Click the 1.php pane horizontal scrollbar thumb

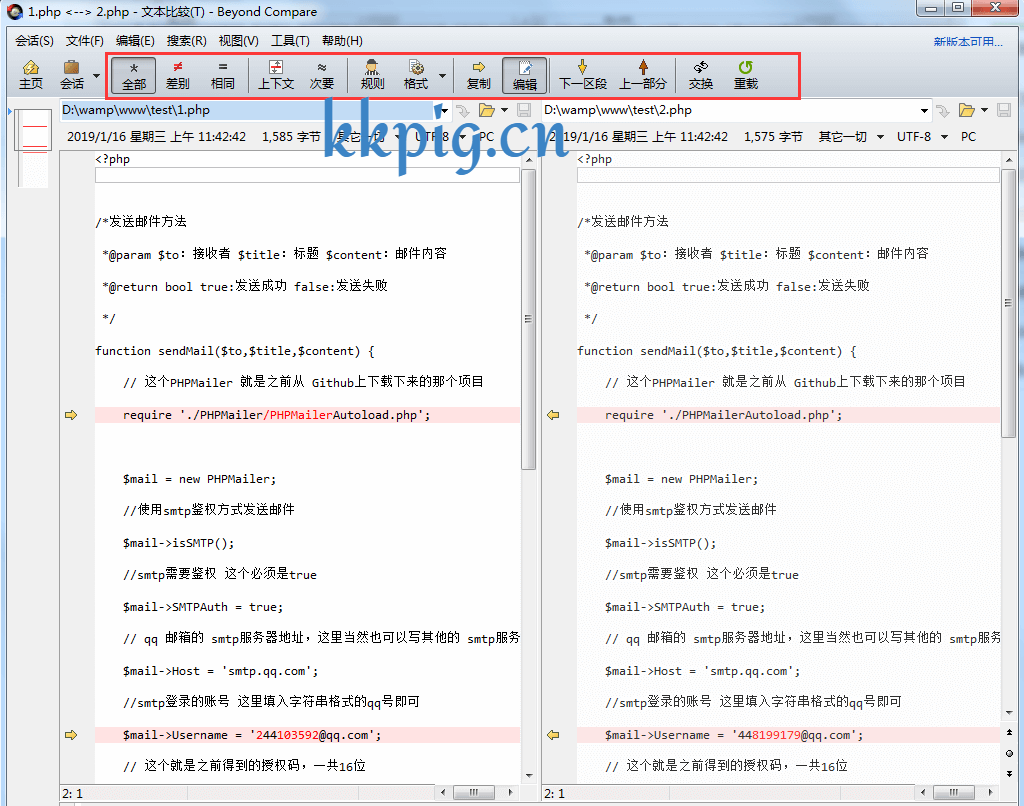point(473,792)
